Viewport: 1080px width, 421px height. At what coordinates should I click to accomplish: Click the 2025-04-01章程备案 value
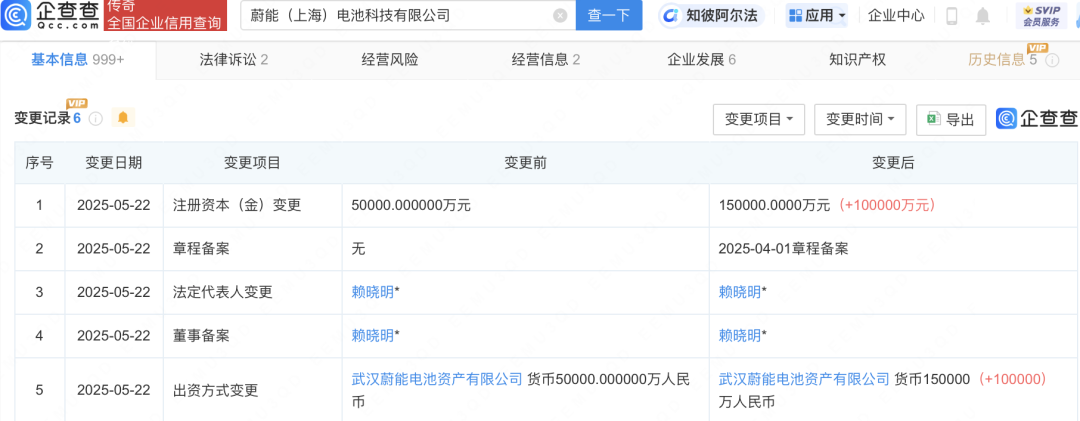coord(783,249)
